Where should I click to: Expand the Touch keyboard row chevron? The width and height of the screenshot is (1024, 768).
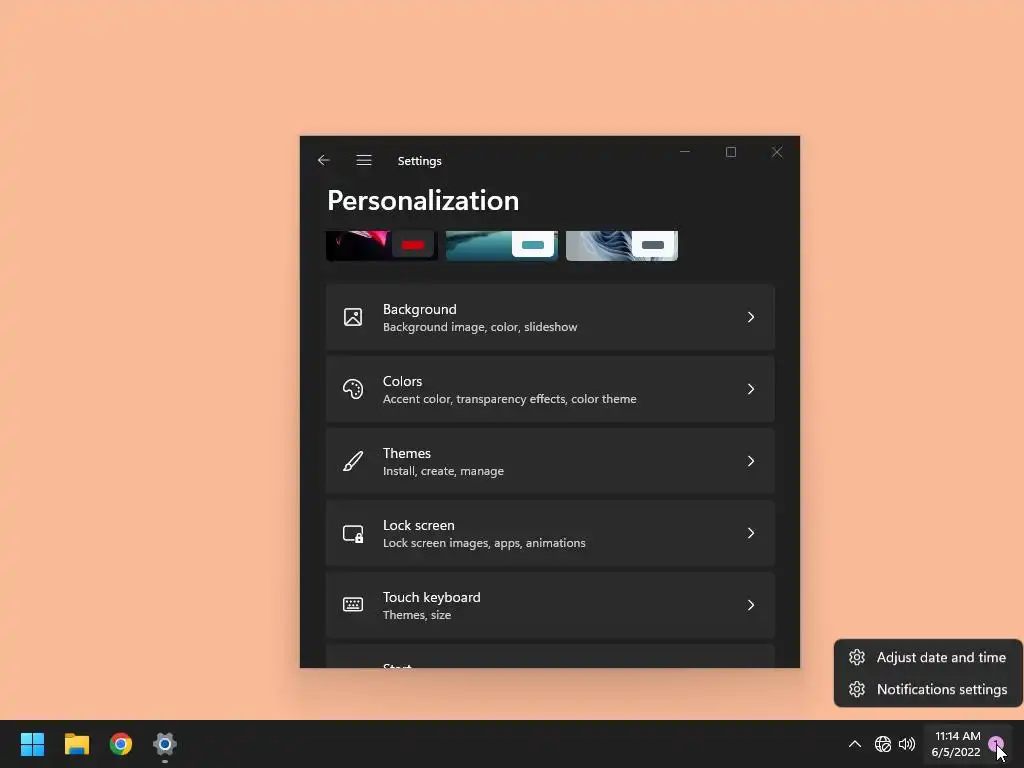tap(750, 605)
